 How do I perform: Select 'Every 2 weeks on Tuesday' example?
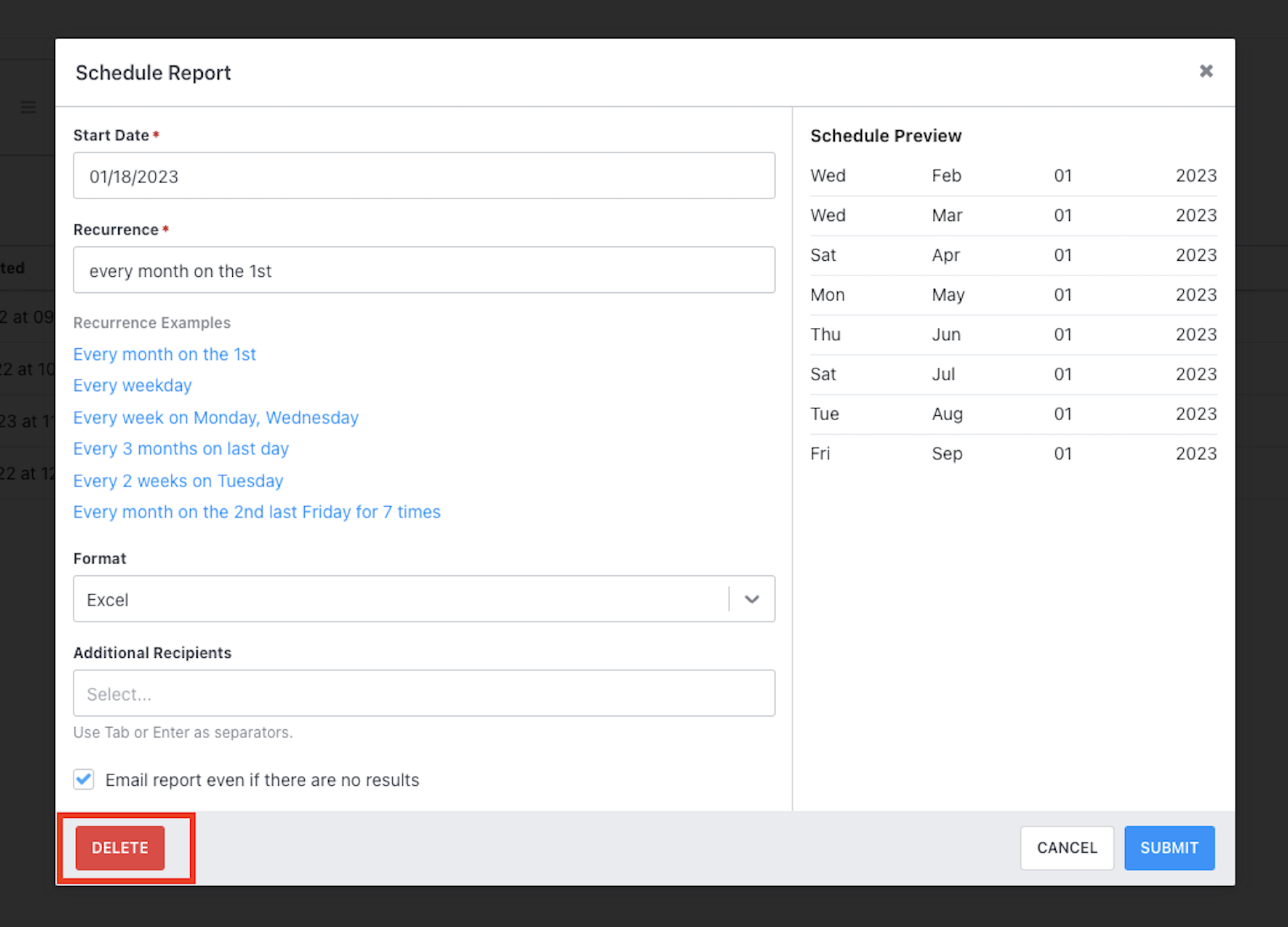coord(178,481)
